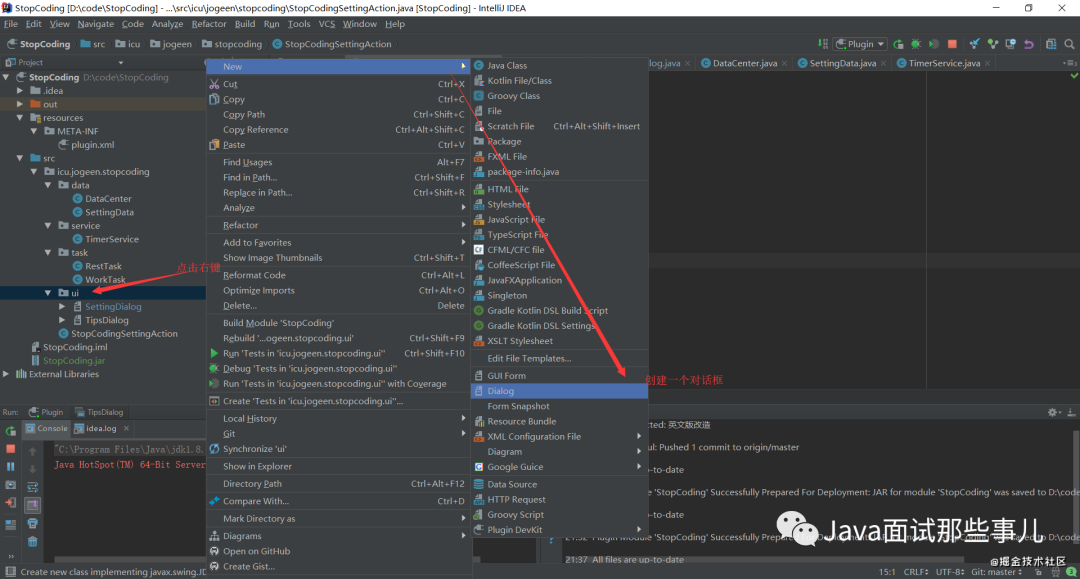Stop the process using the top toolbar's red square
1080x579 pixels.
click(x=952, y=44)
